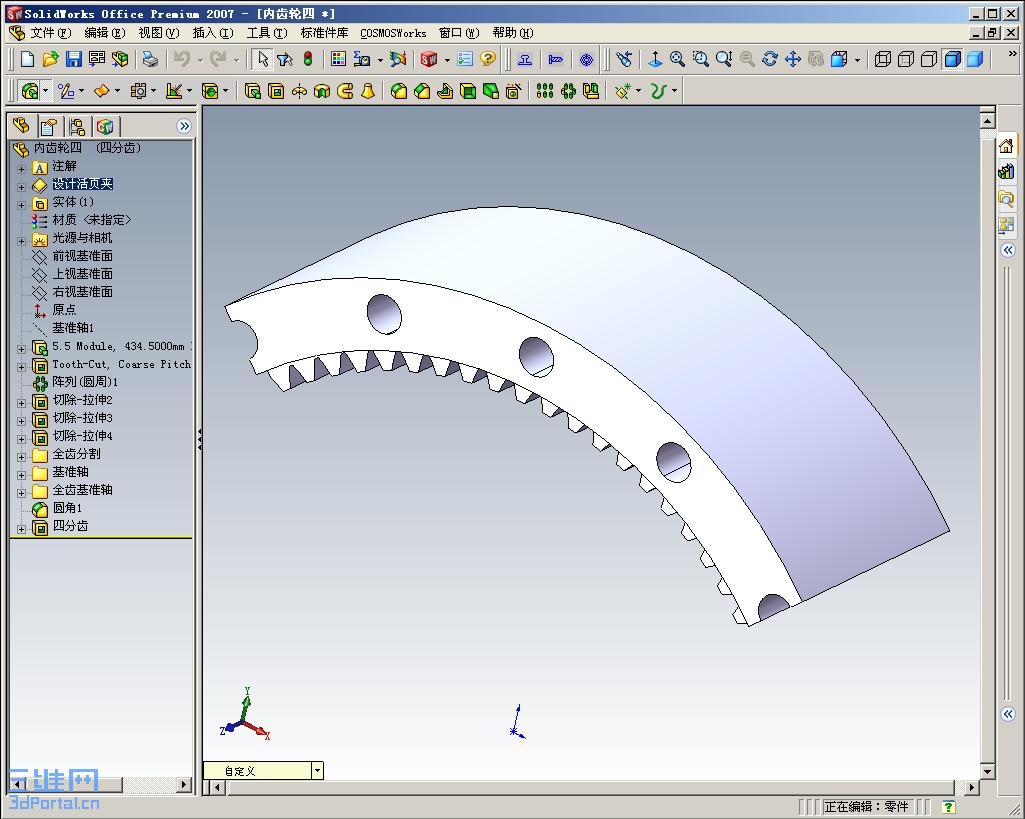Screen dimensions: 1025x819
Task: Open the 视图(V) menu
Action: tap(158, 33)
